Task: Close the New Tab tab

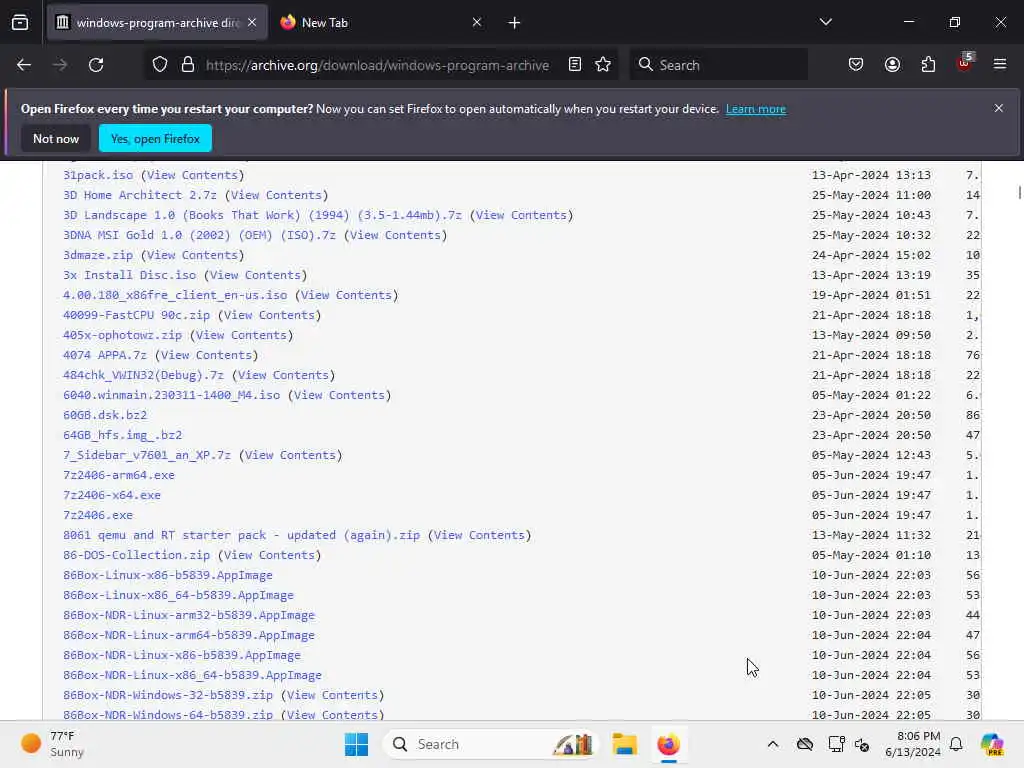Action: pos(477,22)
